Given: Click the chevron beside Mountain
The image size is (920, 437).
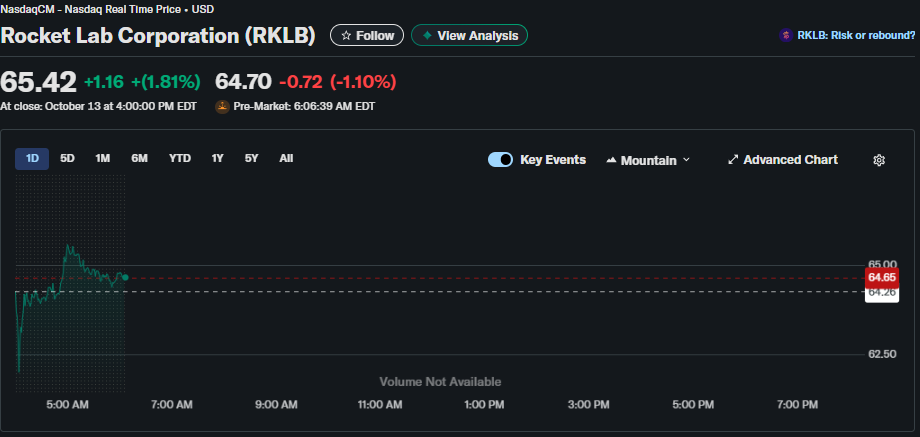Looking at the screenshot, I should pyautogui.click(x=686, y=160).
